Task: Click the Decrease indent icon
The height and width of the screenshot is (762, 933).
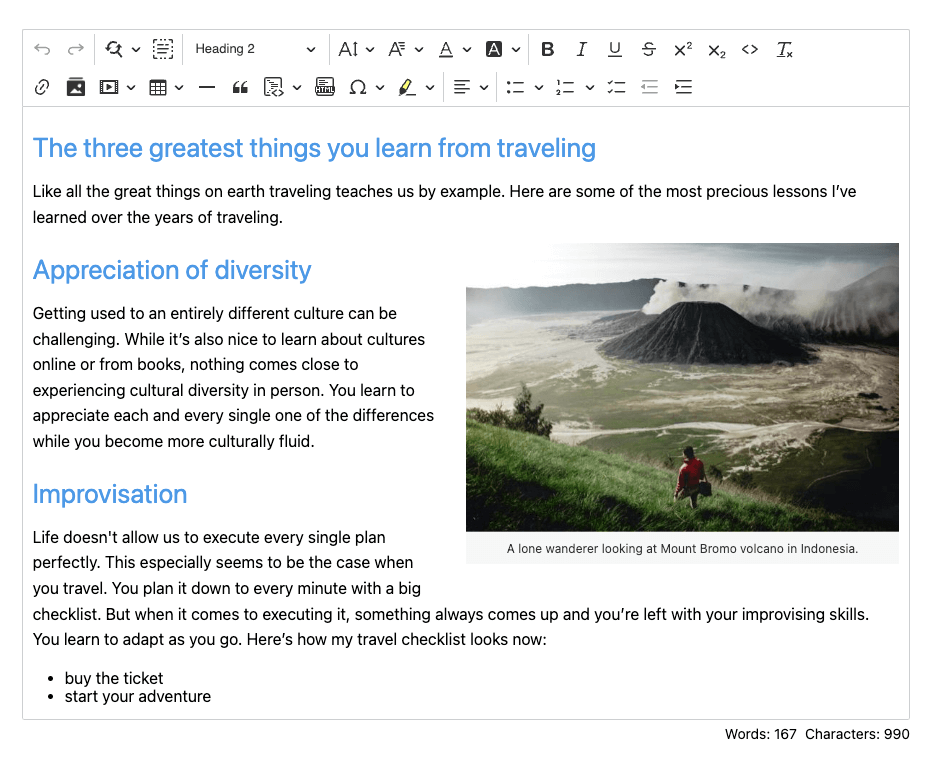Action: (x=649, y=87)
